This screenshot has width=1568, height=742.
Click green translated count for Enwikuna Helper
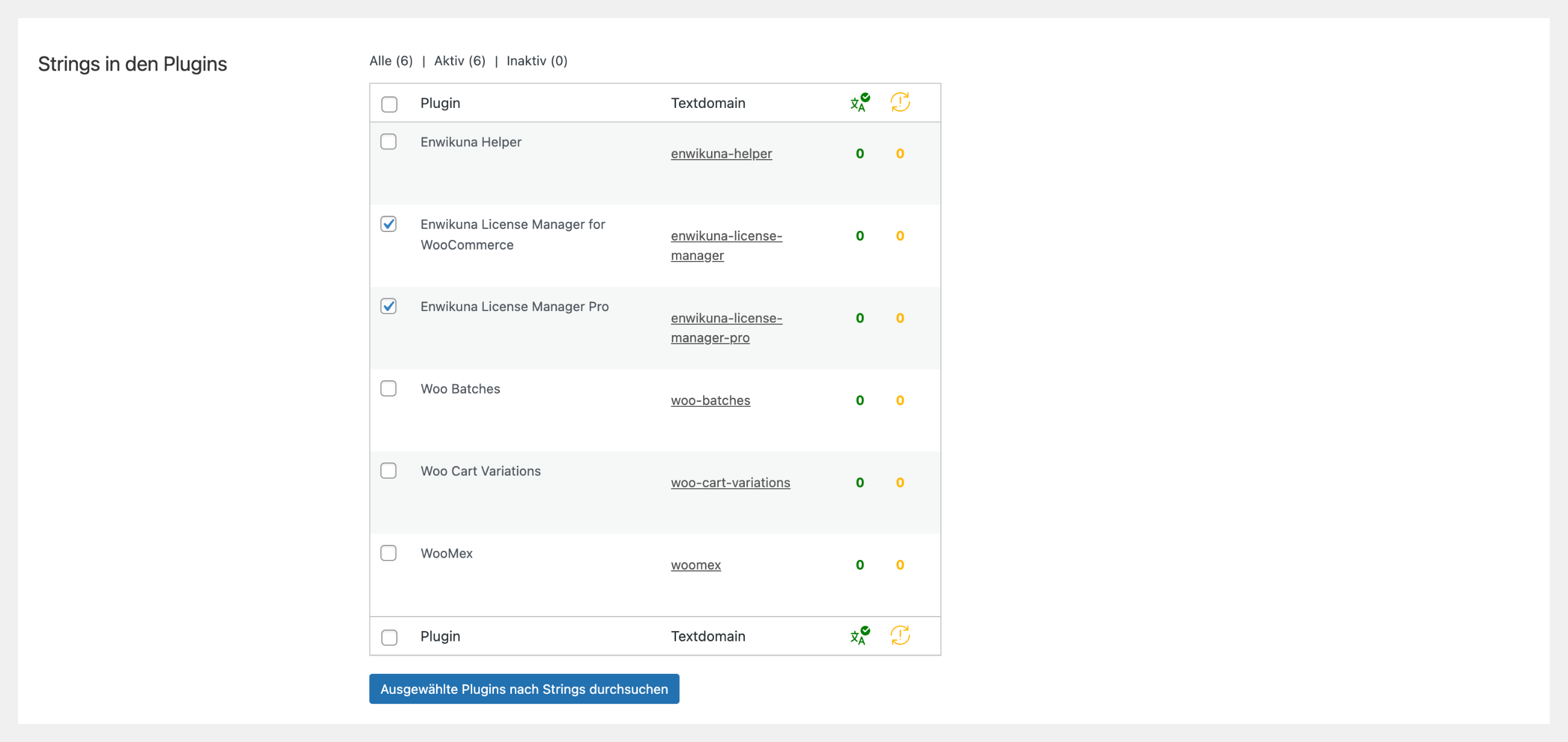(860, 153)
